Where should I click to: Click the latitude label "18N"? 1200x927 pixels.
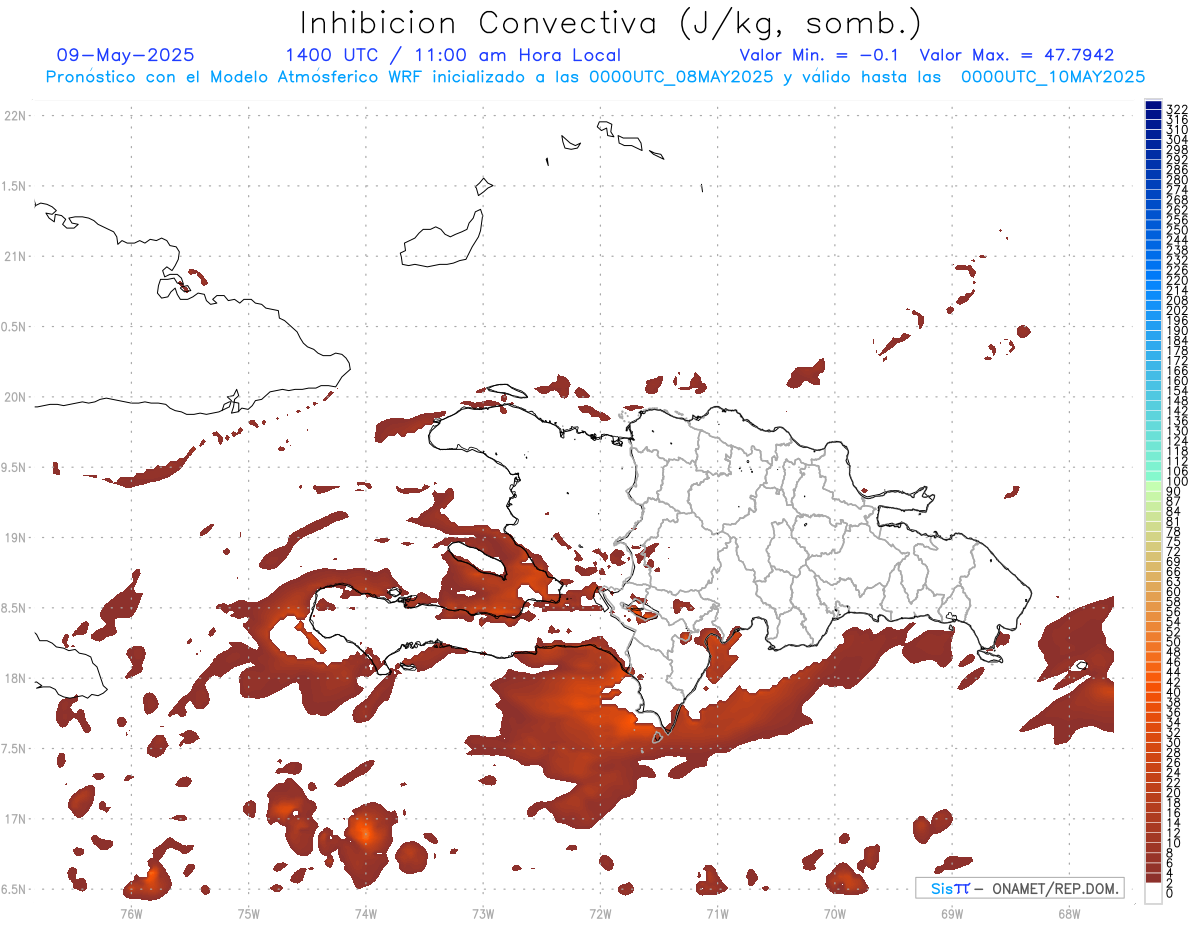[x=15, y=678]
